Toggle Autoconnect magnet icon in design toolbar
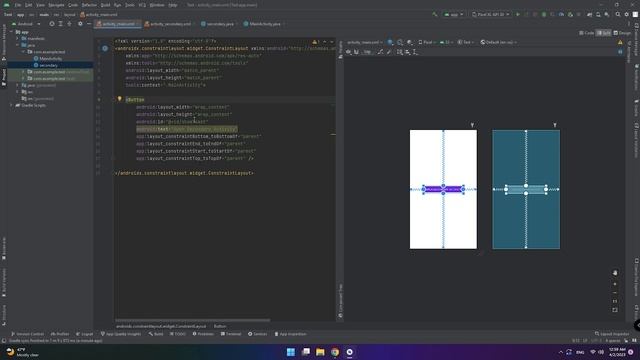Screen dimensions: 640x360 tap(356, 52)
